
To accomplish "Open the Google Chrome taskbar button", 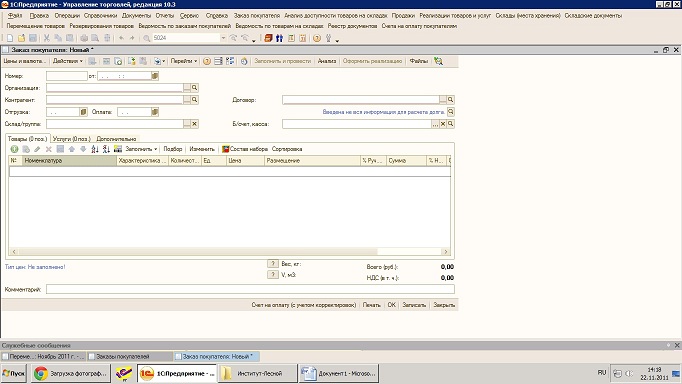I will (x=70, y=374).
